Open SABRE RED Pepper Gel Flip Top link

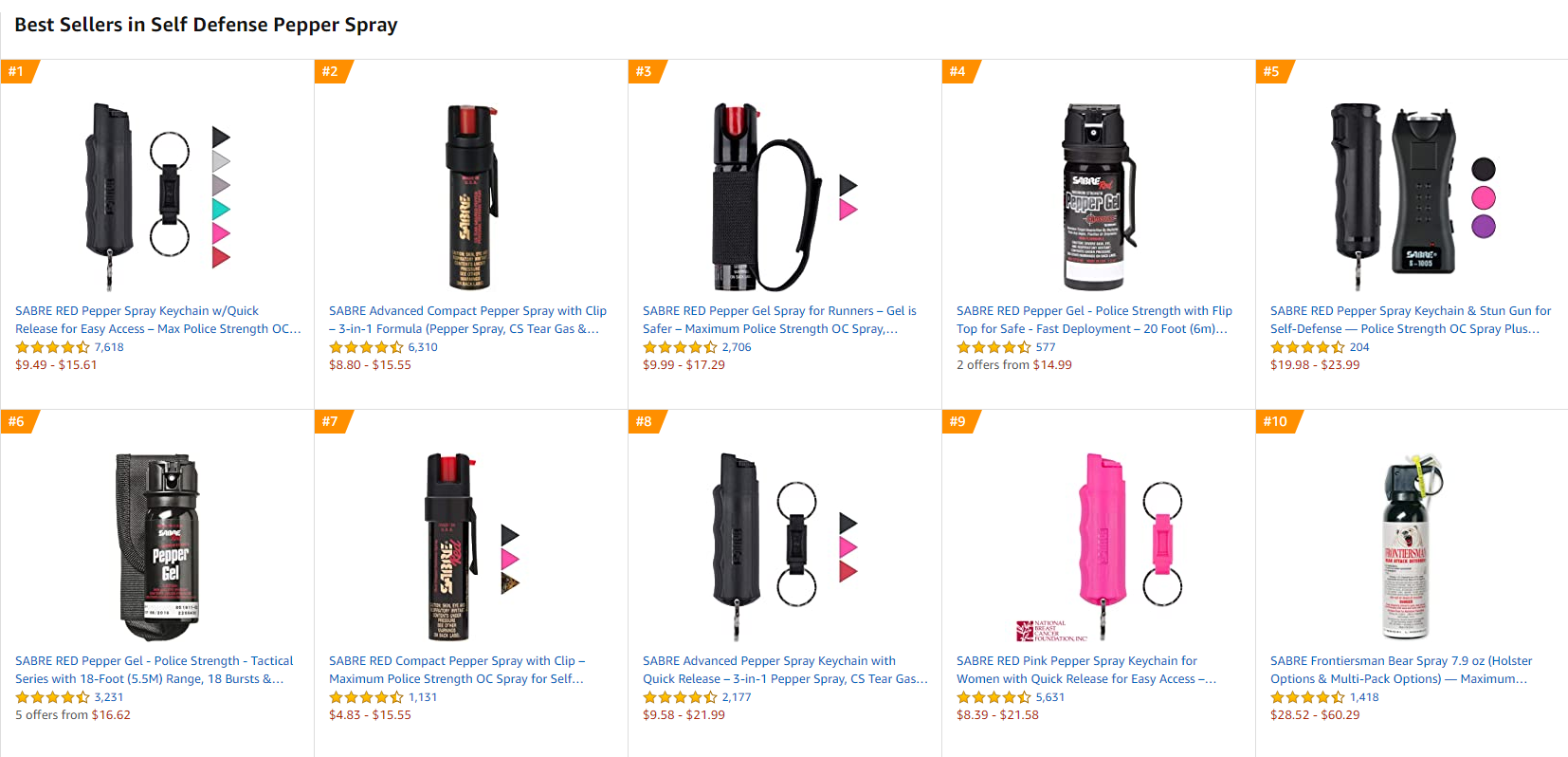click(1094, 320)
